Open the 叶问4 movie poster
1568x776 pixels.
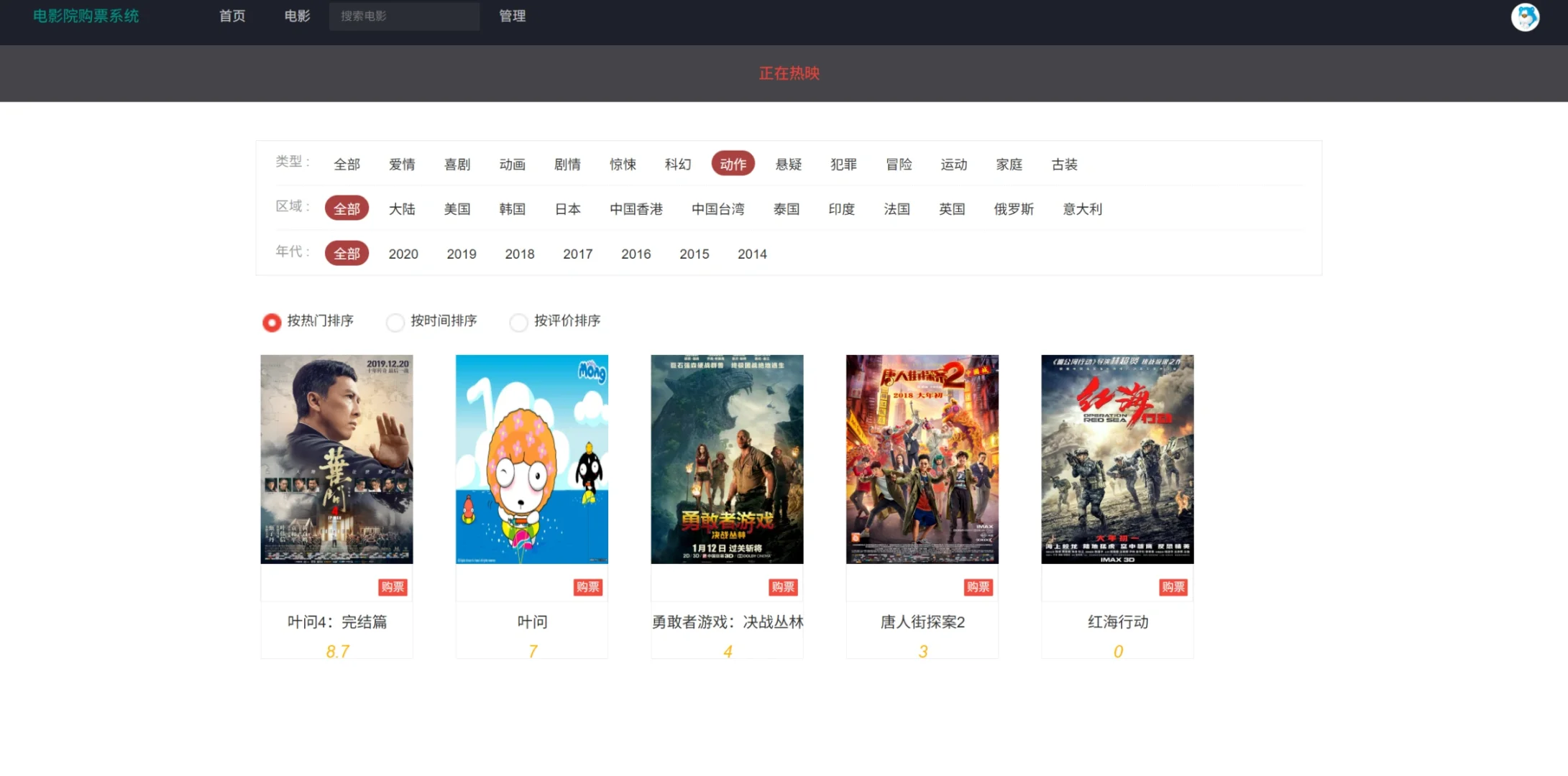click(336, 459)
